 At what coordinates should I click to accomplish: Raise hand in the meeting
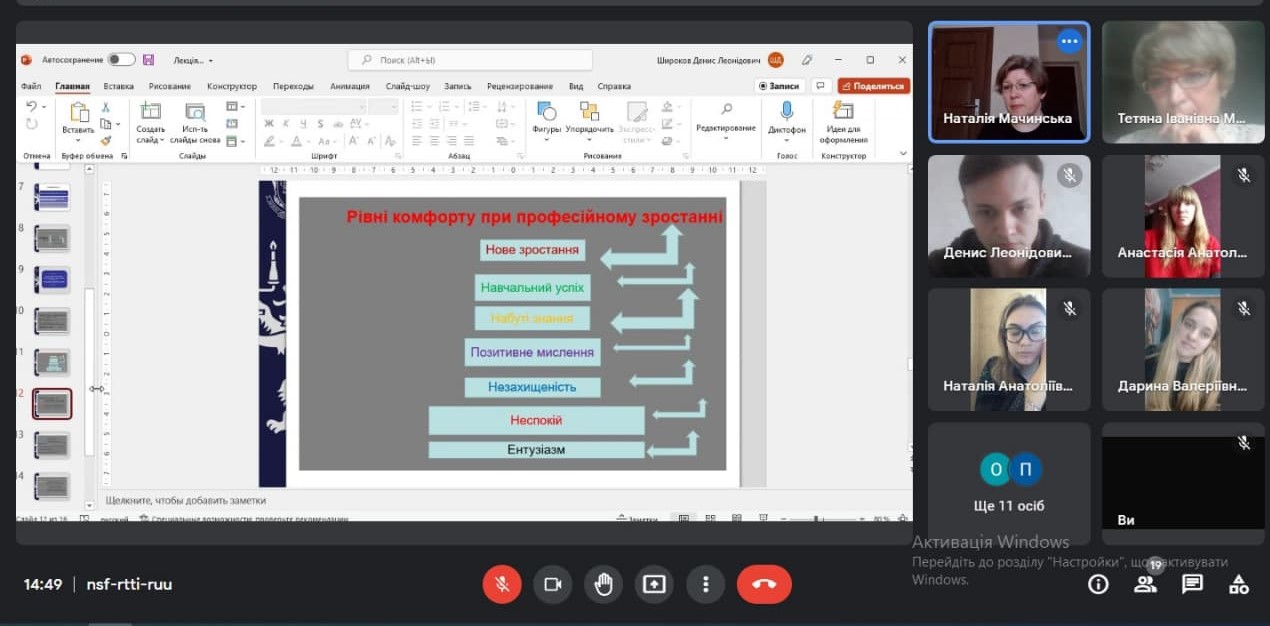tap(603, 584)
